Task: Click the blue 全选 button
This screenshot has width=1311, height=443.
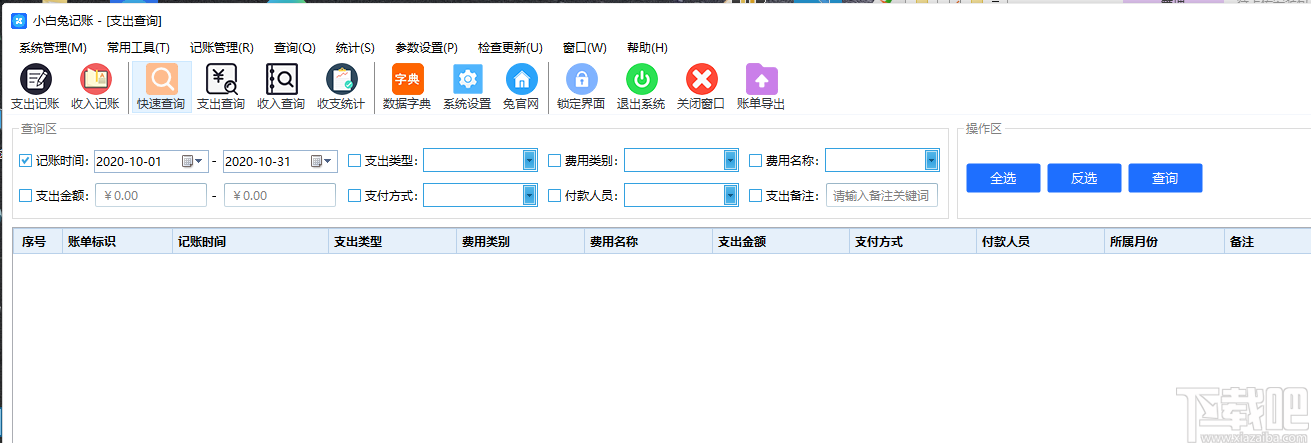Action: [x=1003, y=178]
